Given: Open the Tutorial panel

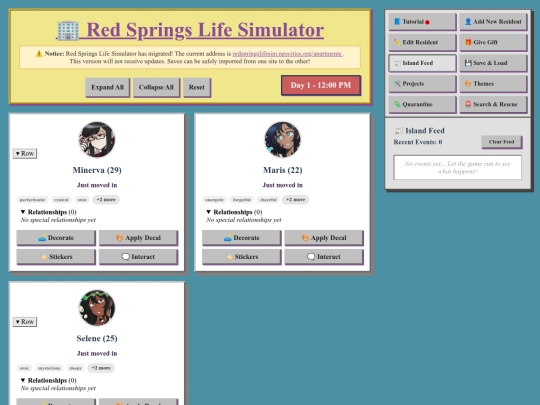Looking at the screenshot, I should (x=422, y=22).
